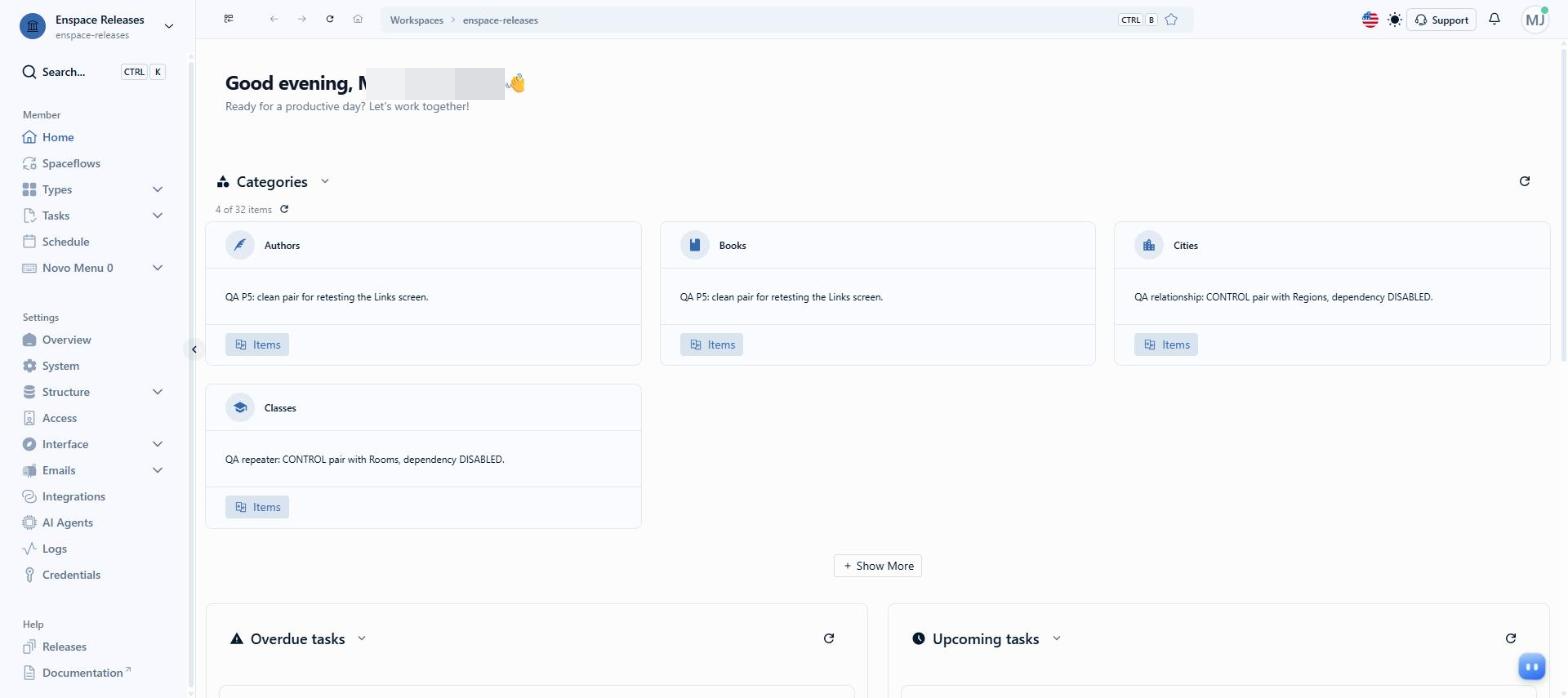Screen dimensions: 1568x698
Task: Click the Support button
Action: click(1441, 19)
